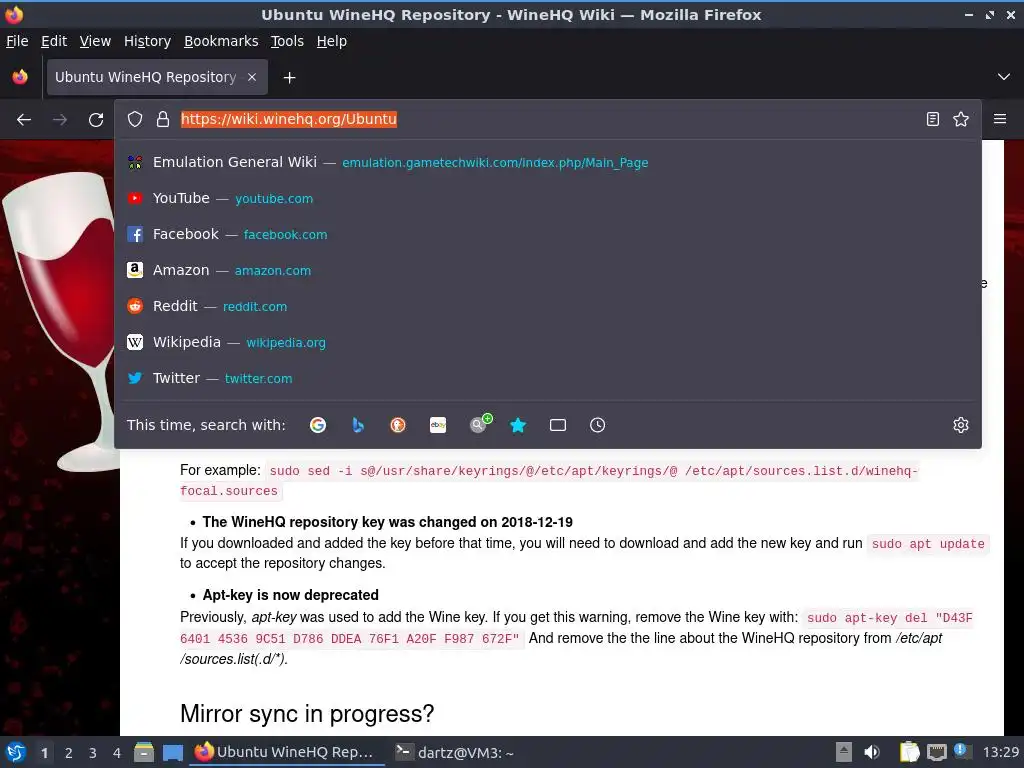Open the Edit menu

tap(54, 41)
